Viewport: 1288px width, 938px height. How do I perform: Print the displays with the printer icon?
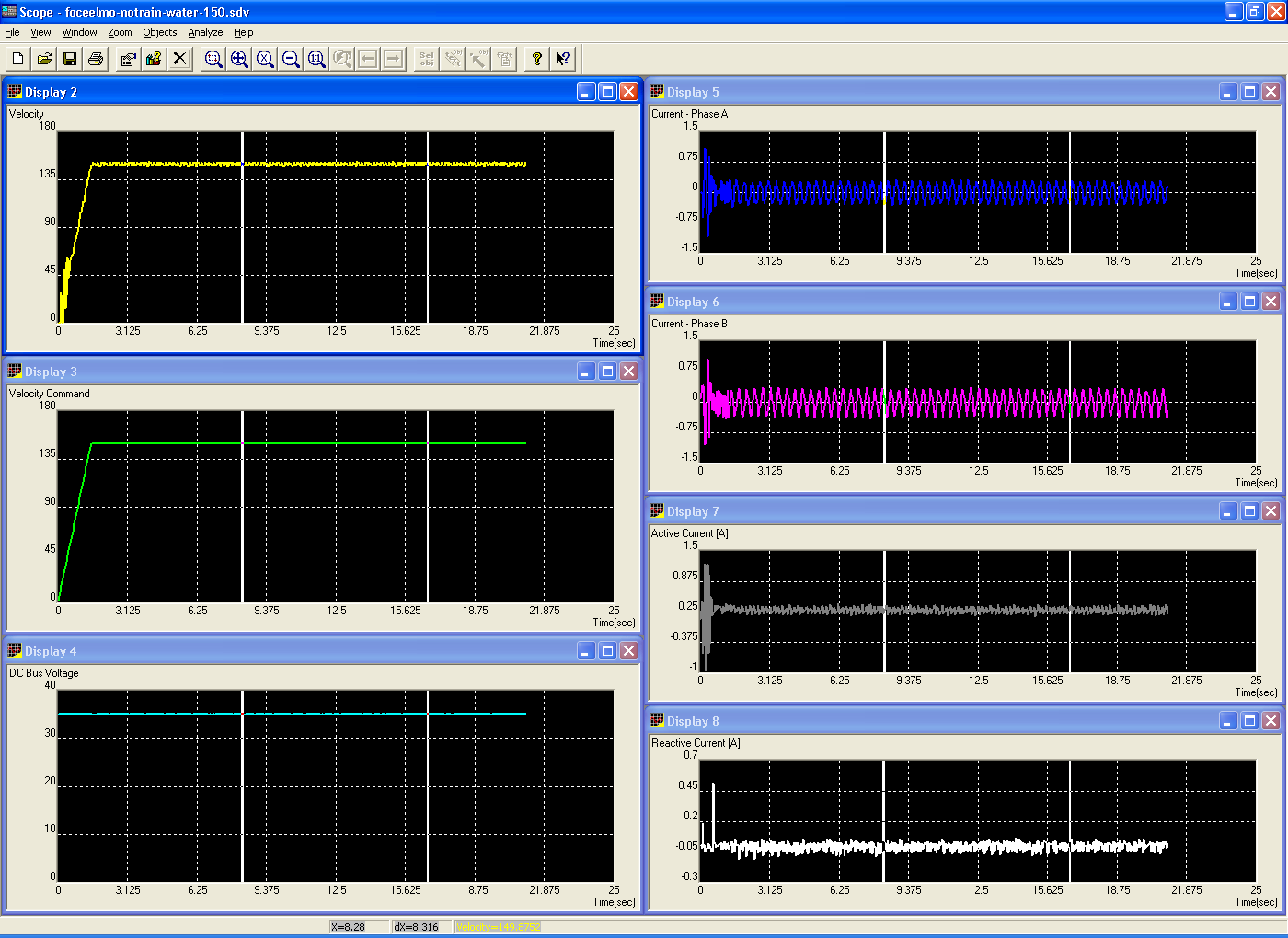tap(95, 59)
